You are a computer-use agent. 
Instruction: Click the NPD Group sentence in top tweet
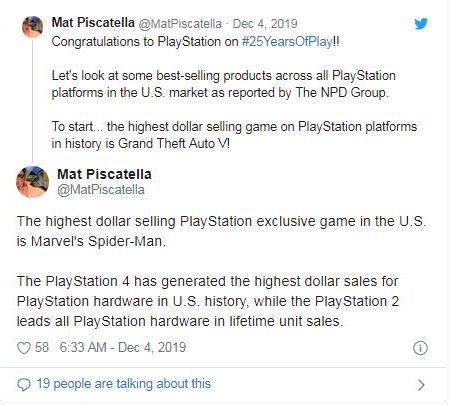[224, 84]
